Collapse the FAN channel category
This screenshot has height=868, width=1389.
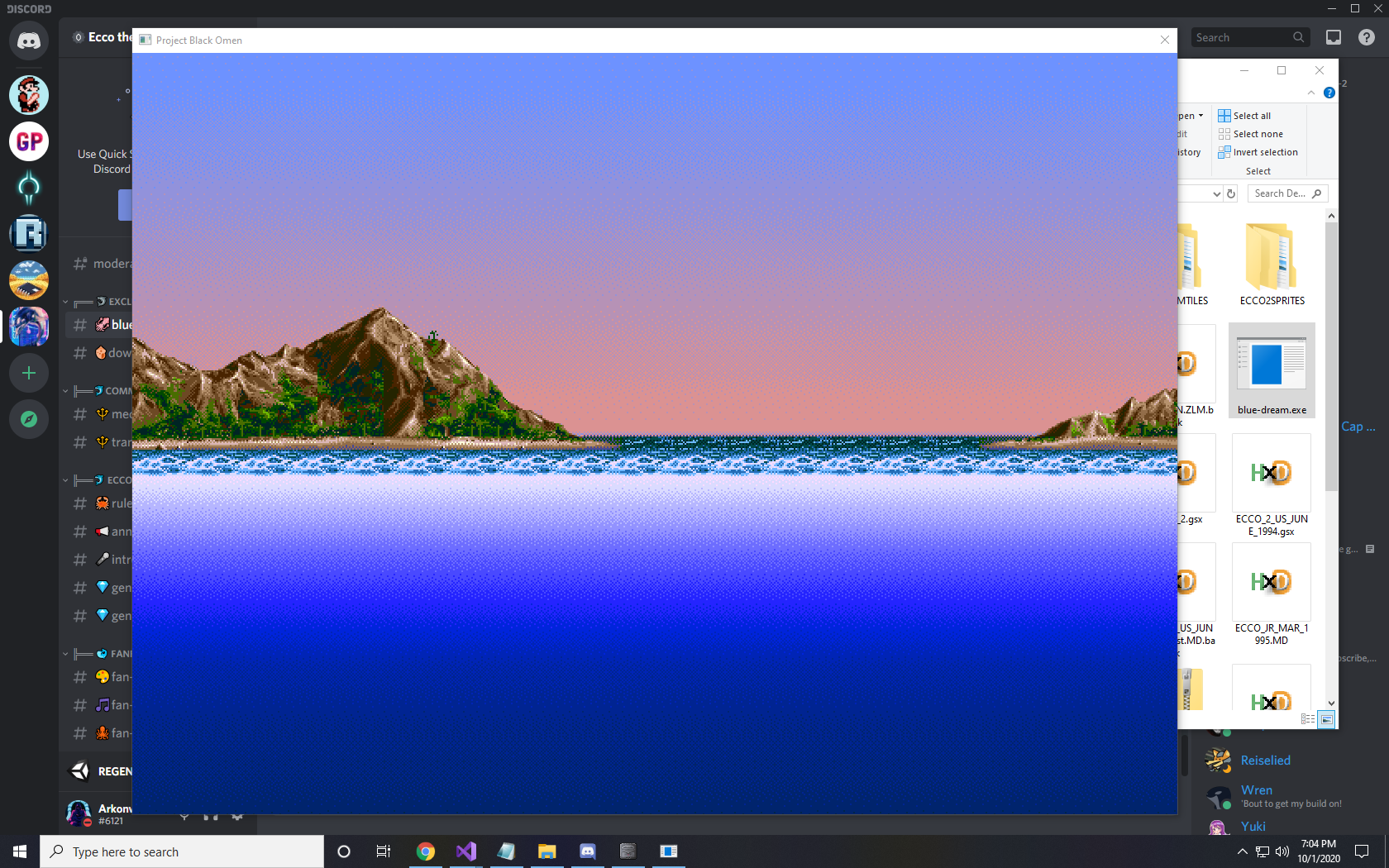pyautogui.click(x=99, y=654)
